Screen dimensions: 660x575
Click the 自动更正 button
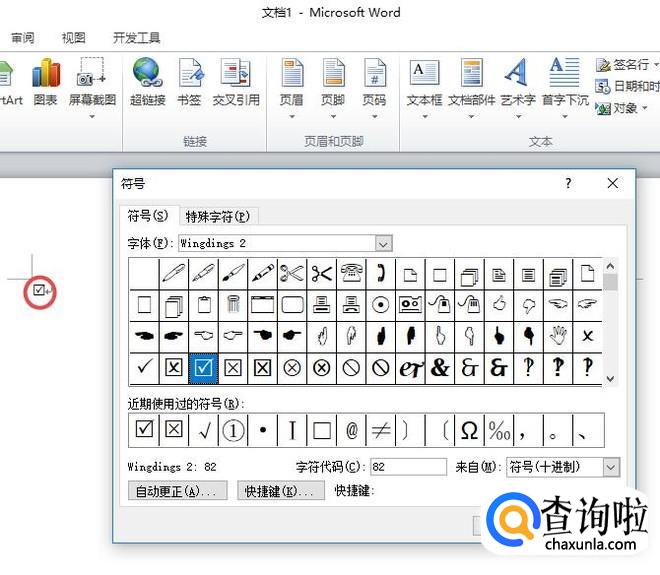[x=178, y=491]
